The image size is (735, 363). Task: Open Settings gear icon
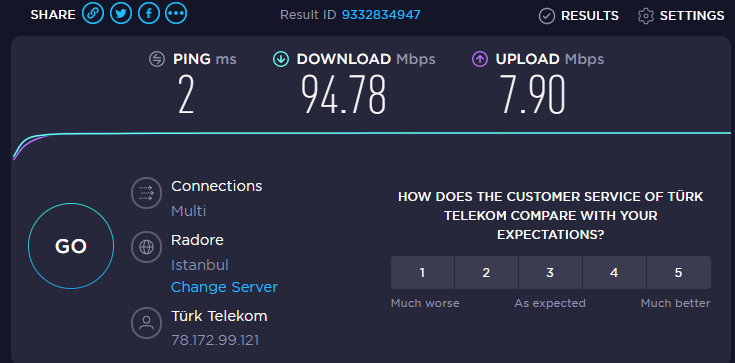[645, 16]
